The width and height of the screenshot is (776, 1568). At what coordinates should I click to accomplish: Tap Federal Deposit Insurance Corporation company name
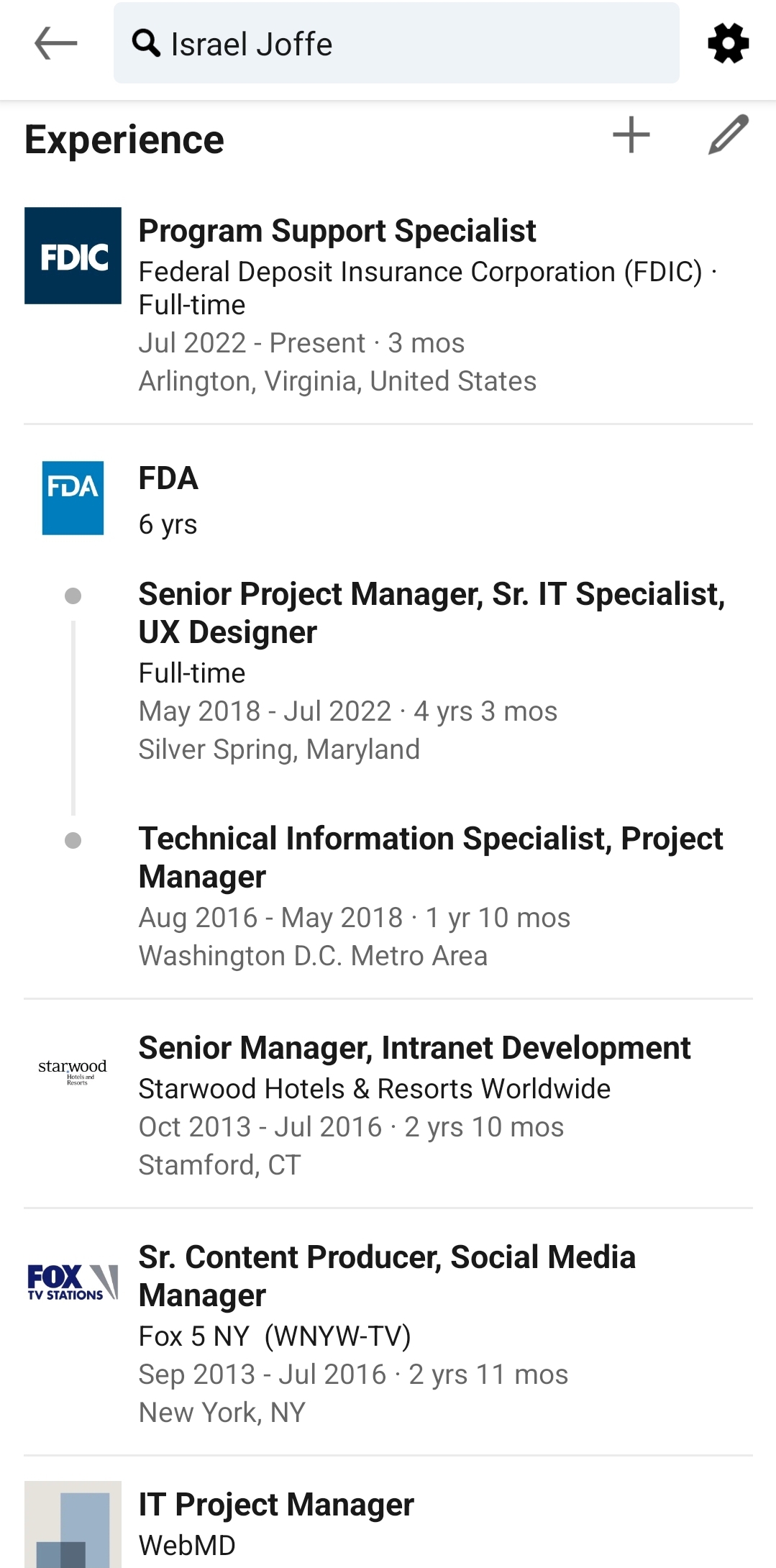[420, 272]
